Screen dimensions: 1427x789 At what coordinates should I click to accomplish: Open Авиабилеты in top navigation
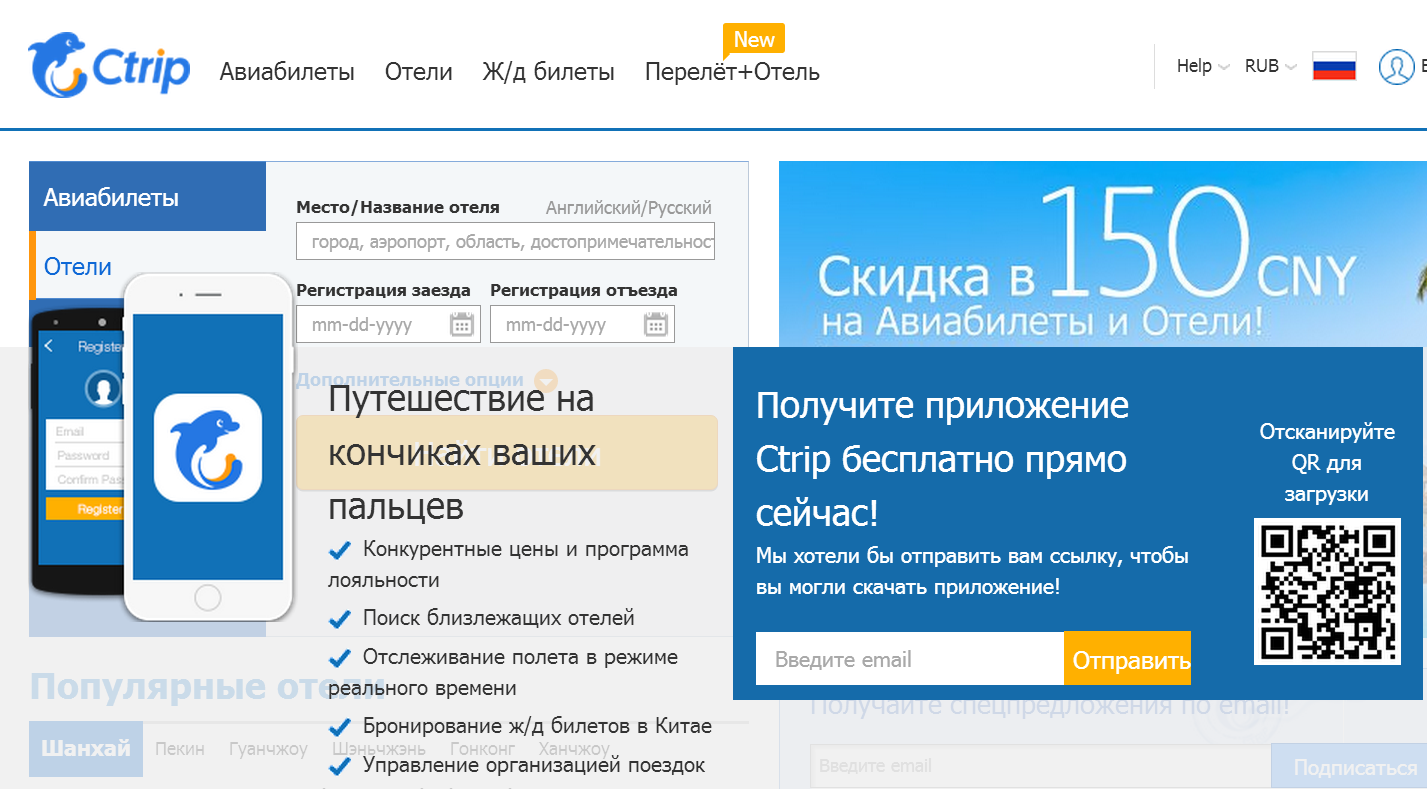point(287,72)
